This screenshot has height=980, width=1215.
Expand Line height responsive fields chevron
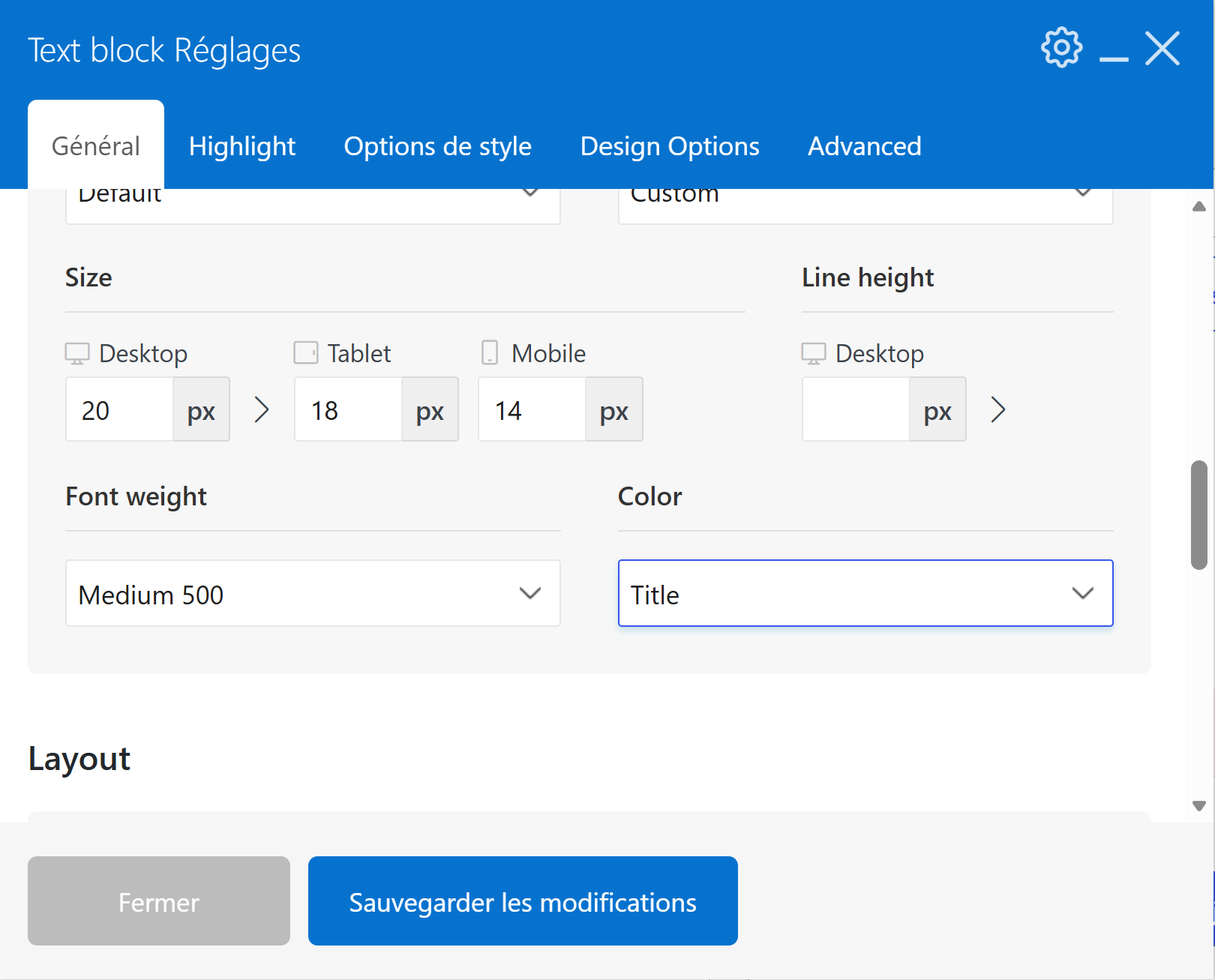998,409
